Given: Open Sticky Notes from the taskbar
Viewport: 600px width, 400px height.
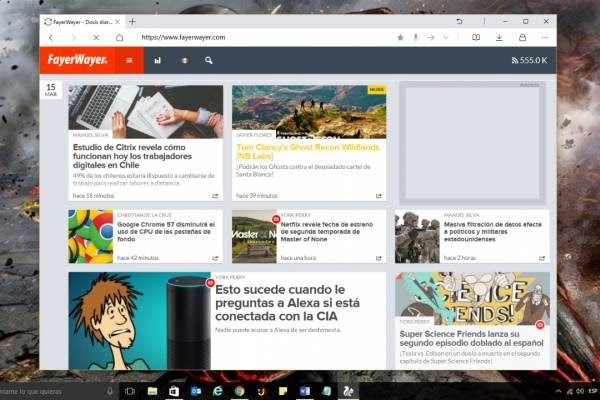Looking at the screenshot, I should pos(283,391).
